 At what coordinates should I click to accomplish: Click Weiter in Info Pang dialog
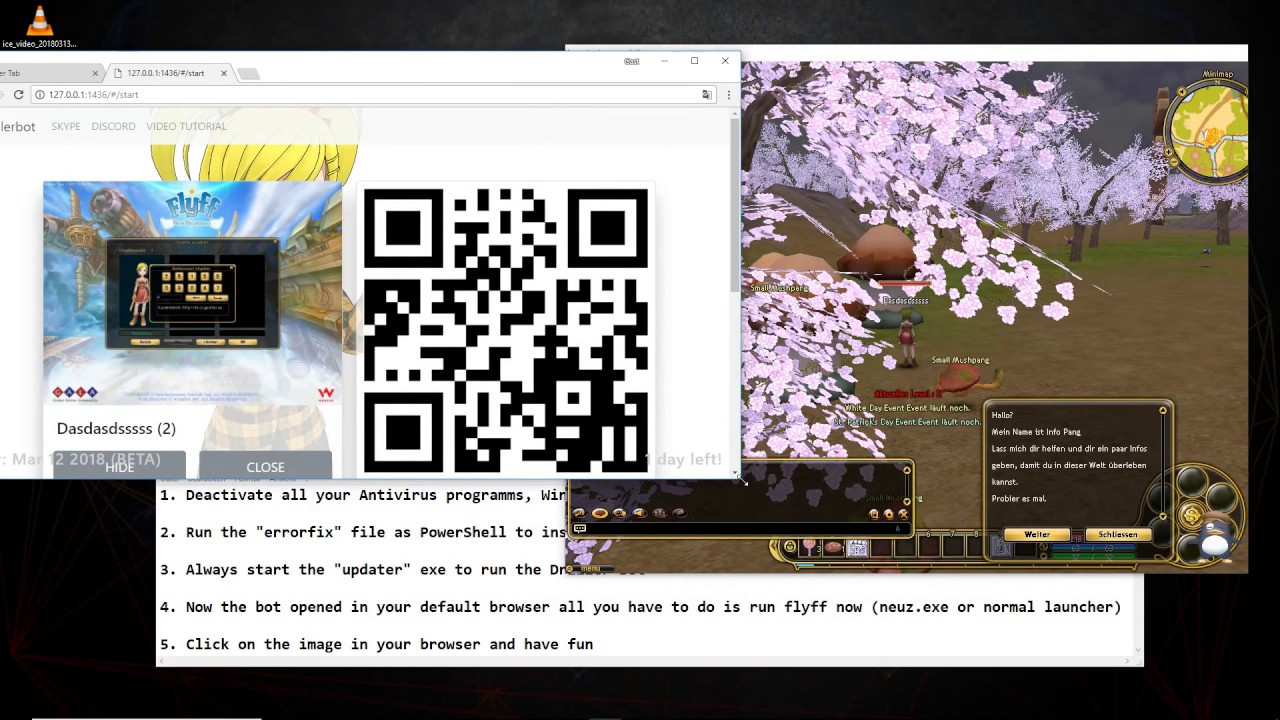tap(1037, 534)
